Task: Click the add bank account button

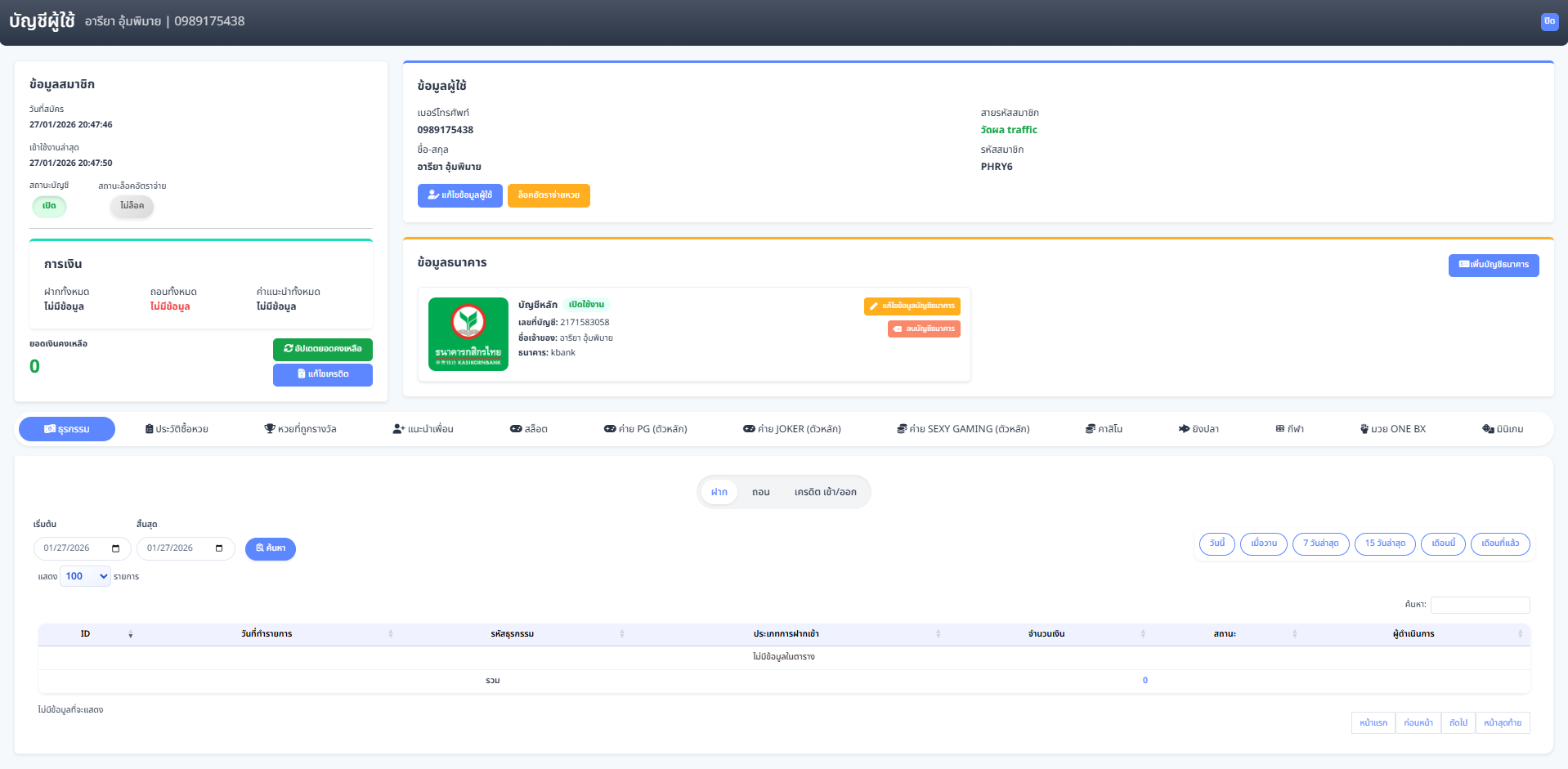Action: click(1493, 265)
